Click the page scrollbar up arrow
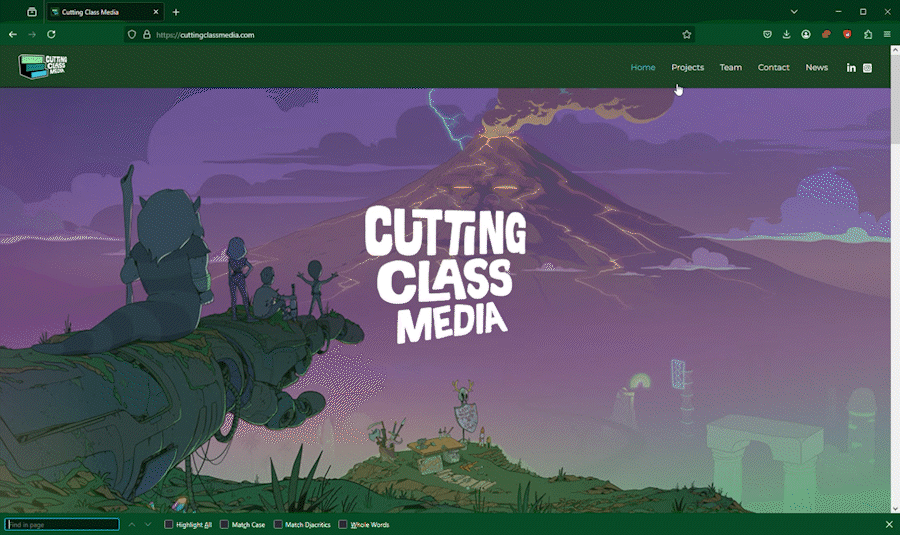 point(895,50)
